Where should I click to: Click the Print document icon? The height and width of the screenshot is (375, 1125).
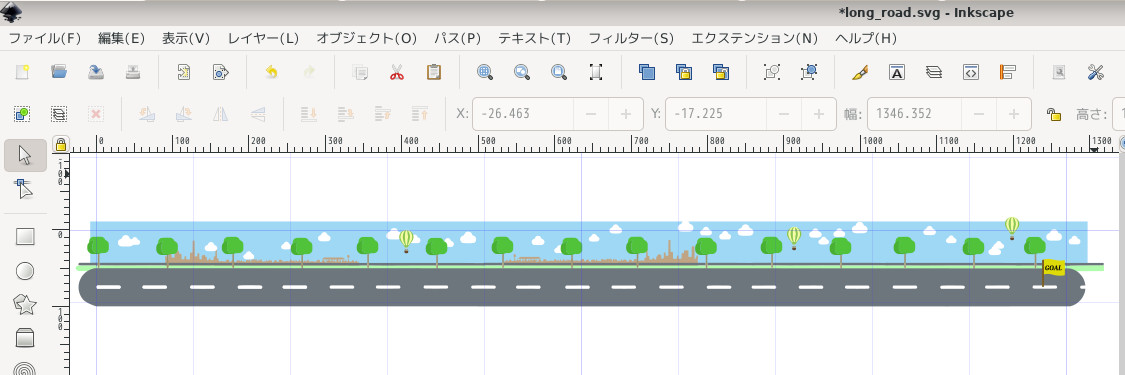pos(133,72)
